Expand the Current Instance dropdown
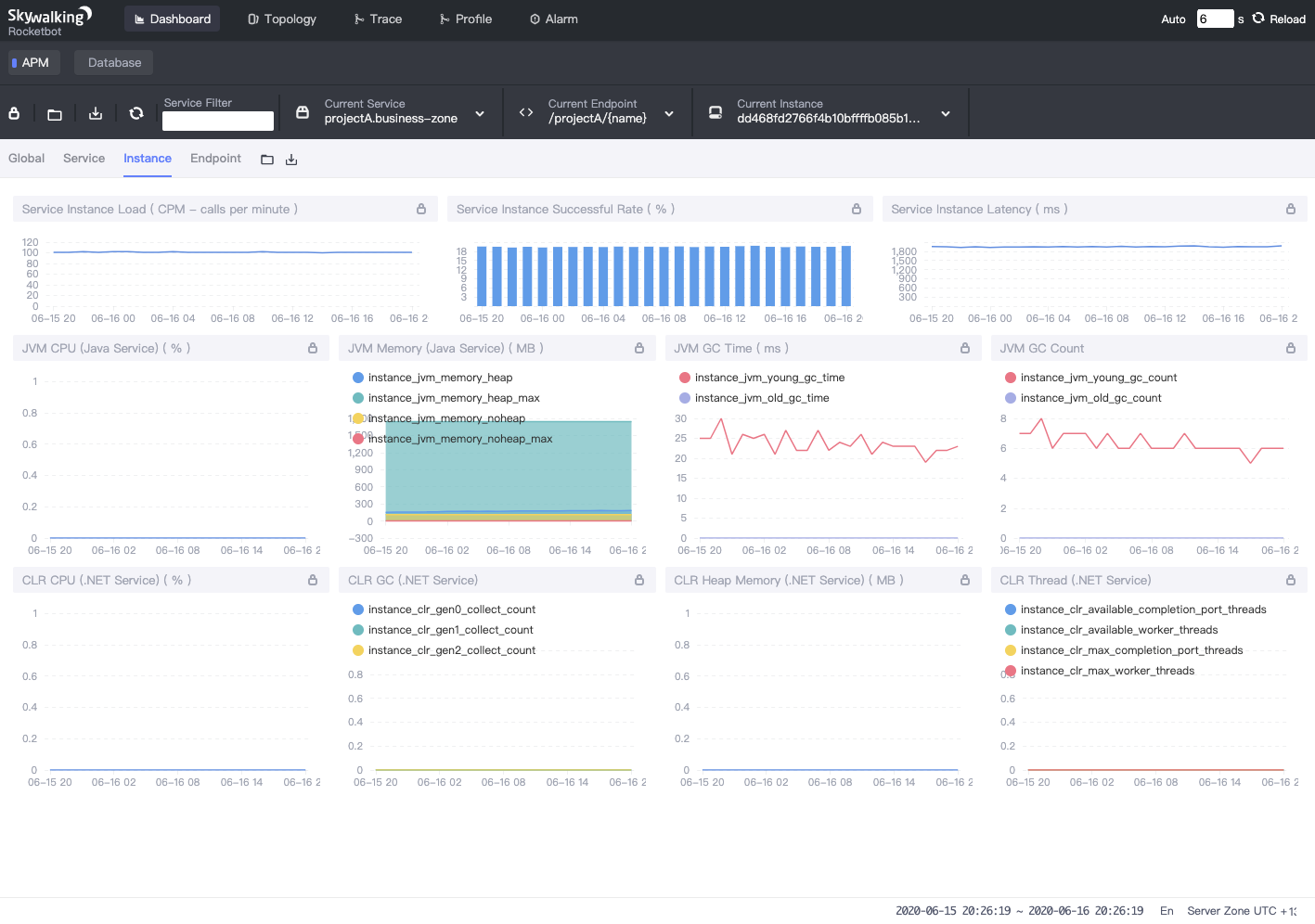1315x924 pixels. (946, 113)
